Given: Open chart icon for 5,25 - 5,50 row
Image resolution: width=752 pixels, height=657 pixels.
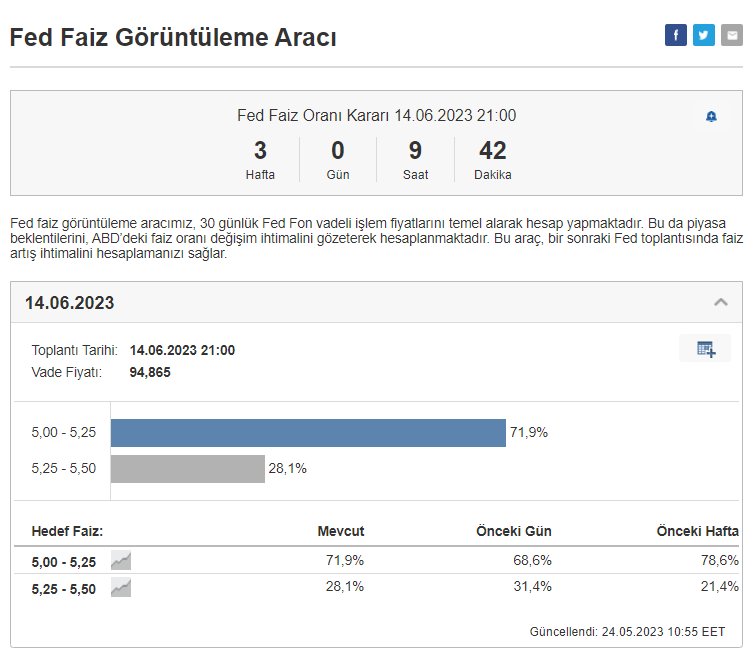Looking at the screenshot, I should [121, 588].
